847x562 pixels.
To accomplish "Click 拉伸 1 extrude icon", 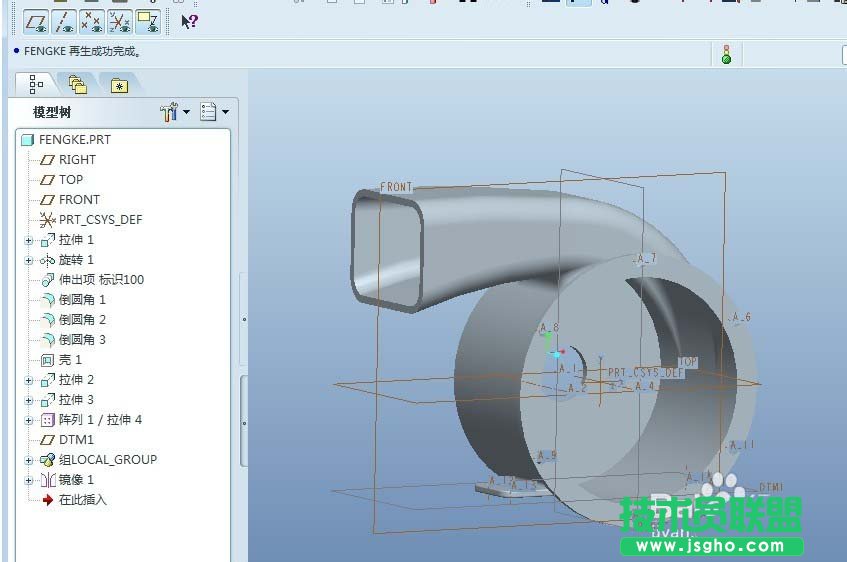I will (48, 240).
